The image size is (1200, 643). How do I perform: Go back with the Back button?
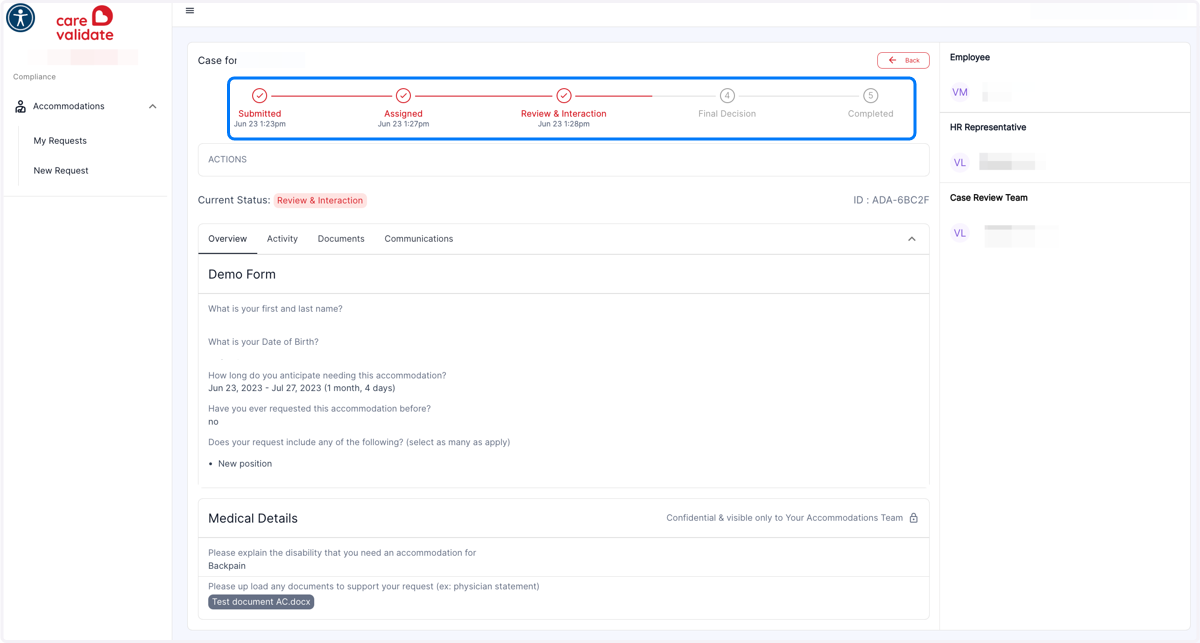(x=903, y=60)
